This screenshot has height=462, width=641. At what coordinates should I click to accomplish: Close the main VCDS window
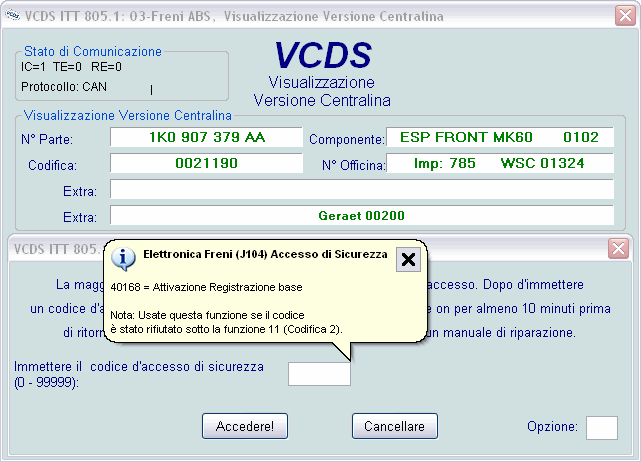[x=625, y=16]
